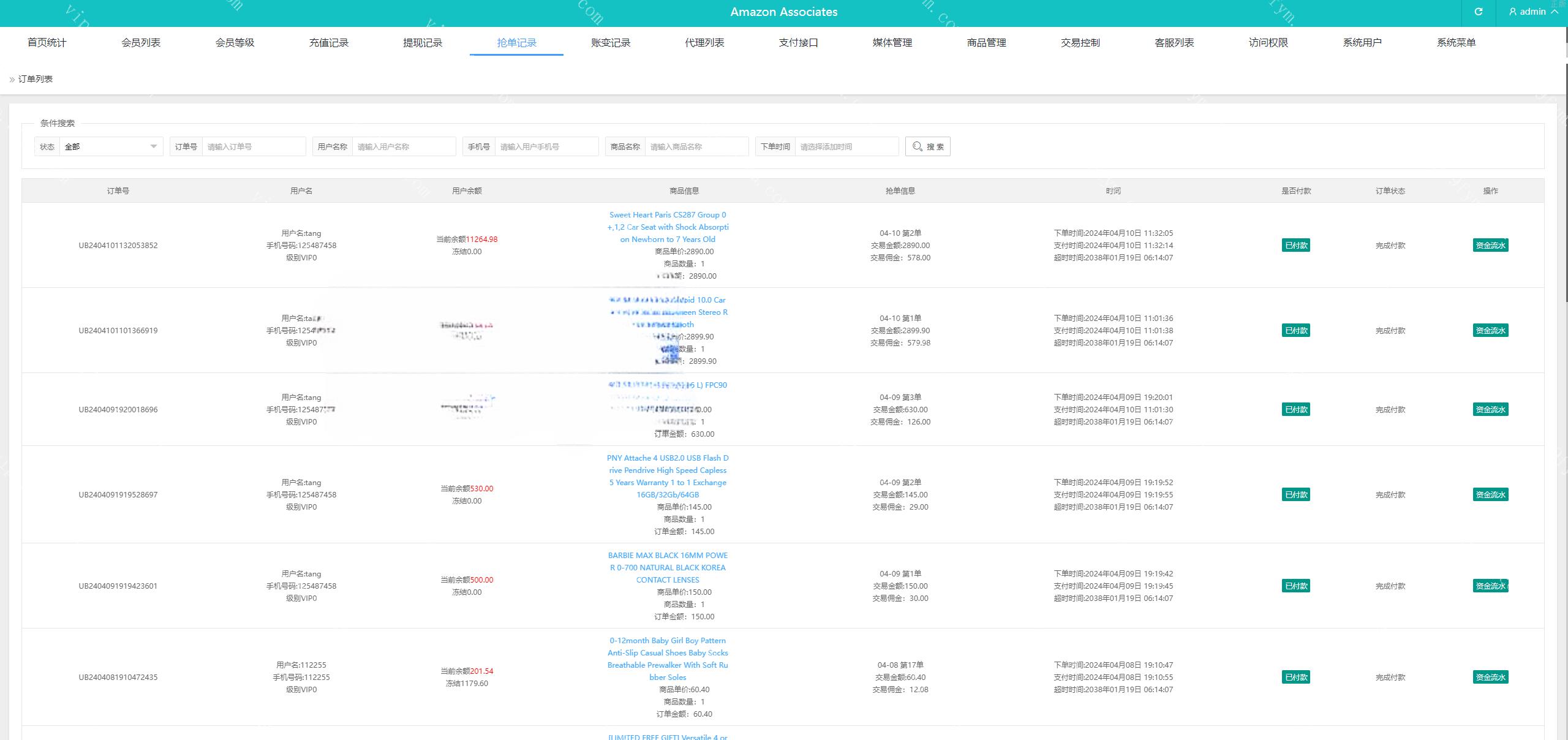Screen dimensions: 1568x740
Task: Click the refresh icon in header
Action: [x=1478, y=12]
